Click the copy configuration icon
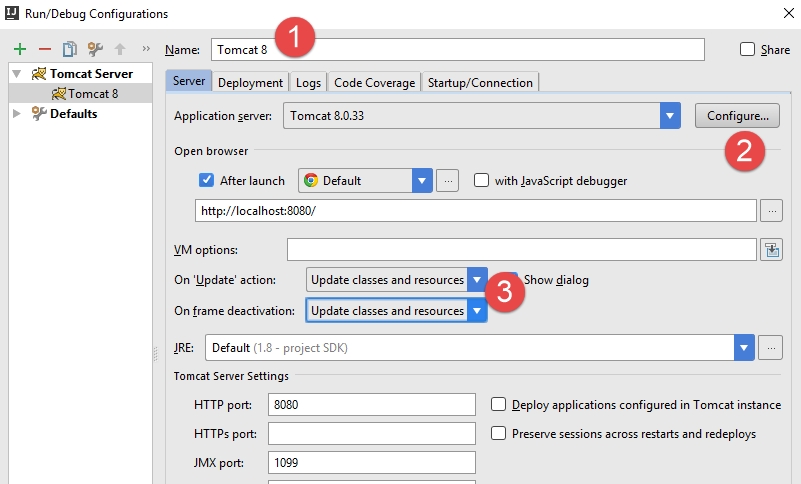This screenshot has width=801, height=484. 69,49
